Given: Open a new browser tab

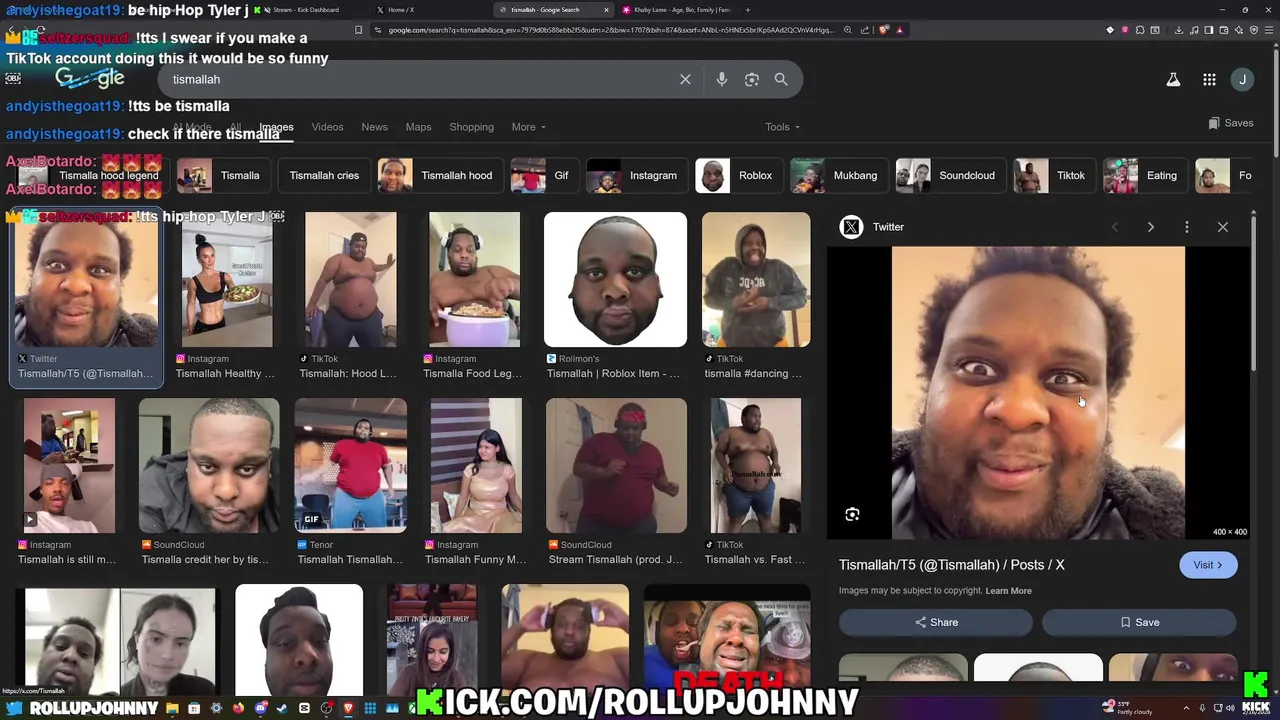Looking at the screenshot, I should 748,10.
